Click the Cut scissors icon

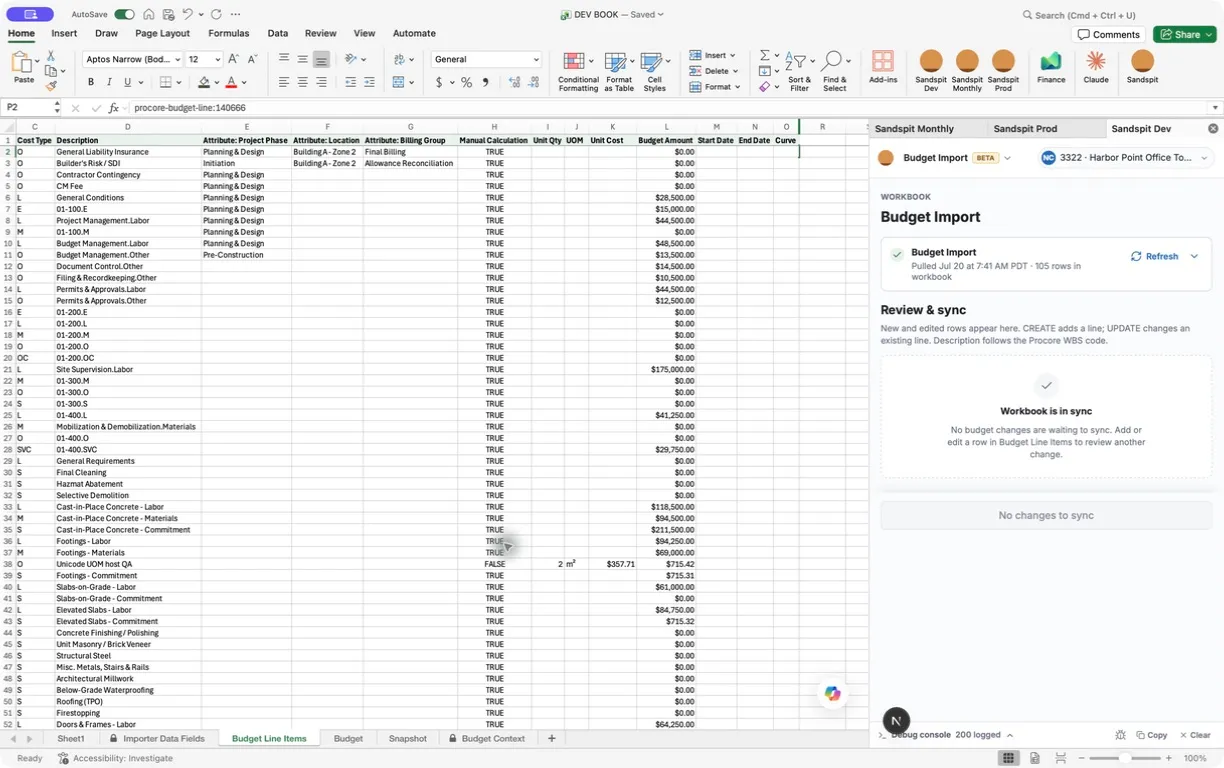click(x=51, y=57)
